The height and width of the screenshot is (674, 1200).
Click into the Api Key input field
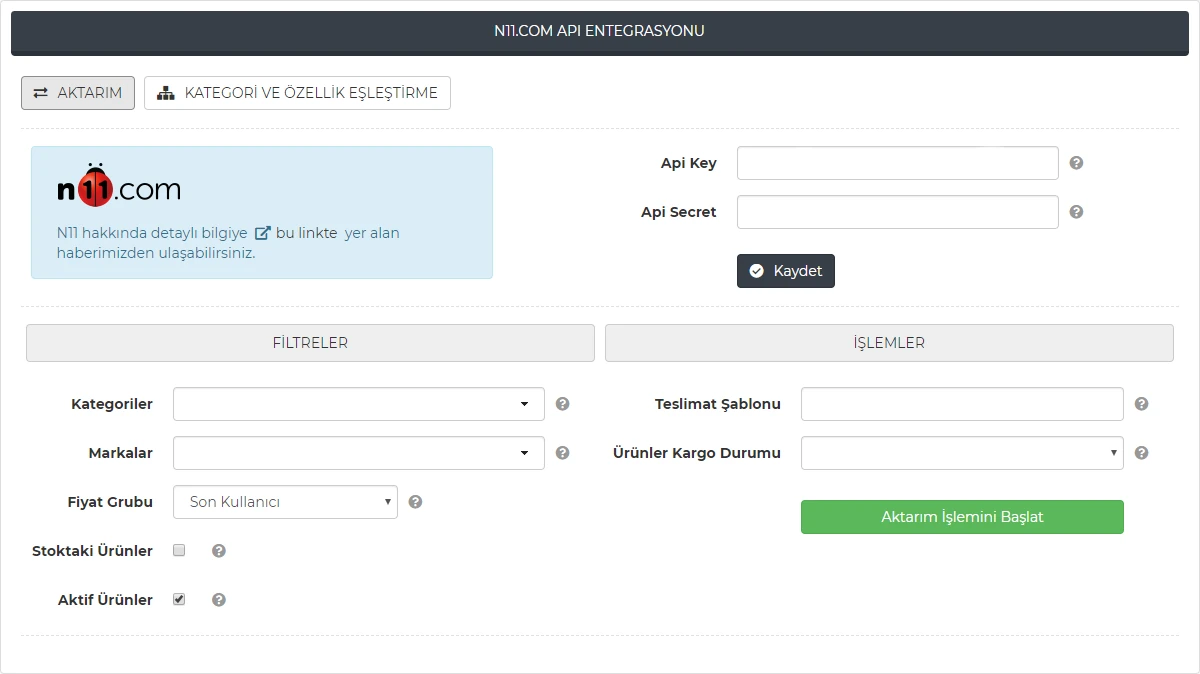click(897, 163)
